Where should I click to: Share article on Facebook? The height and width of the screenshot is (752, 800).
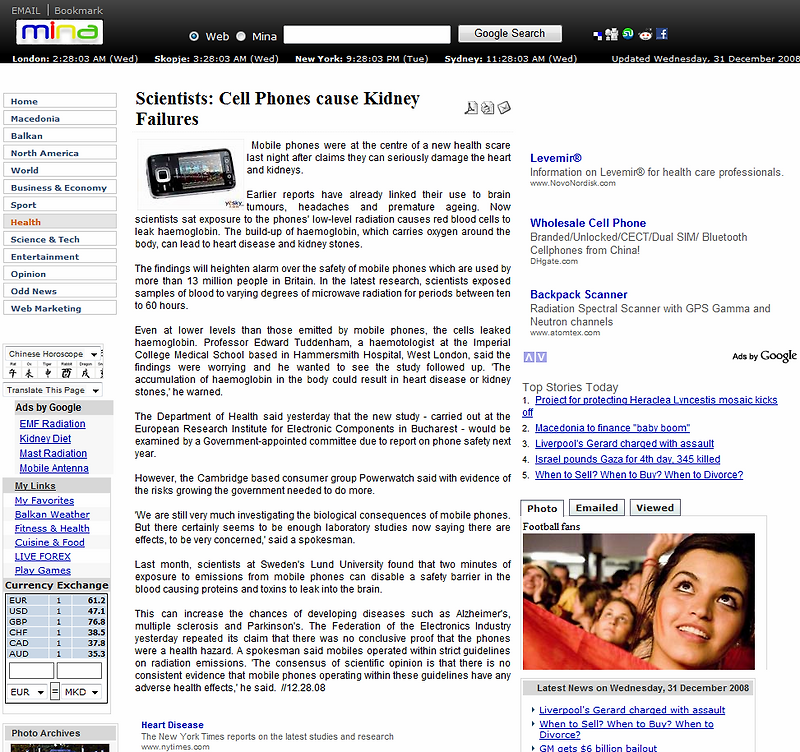tap(662, 34)
